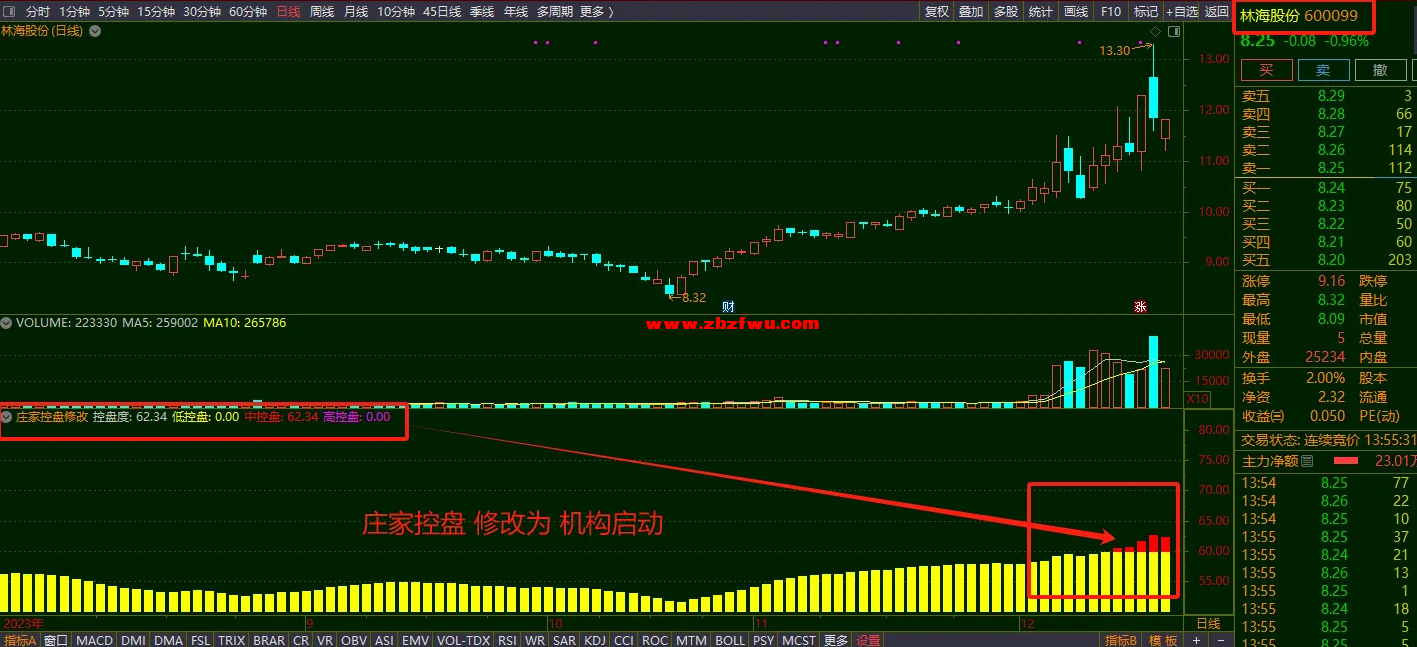Select the 45日线 period
The image size is (1417, 647).
point(442,12)
